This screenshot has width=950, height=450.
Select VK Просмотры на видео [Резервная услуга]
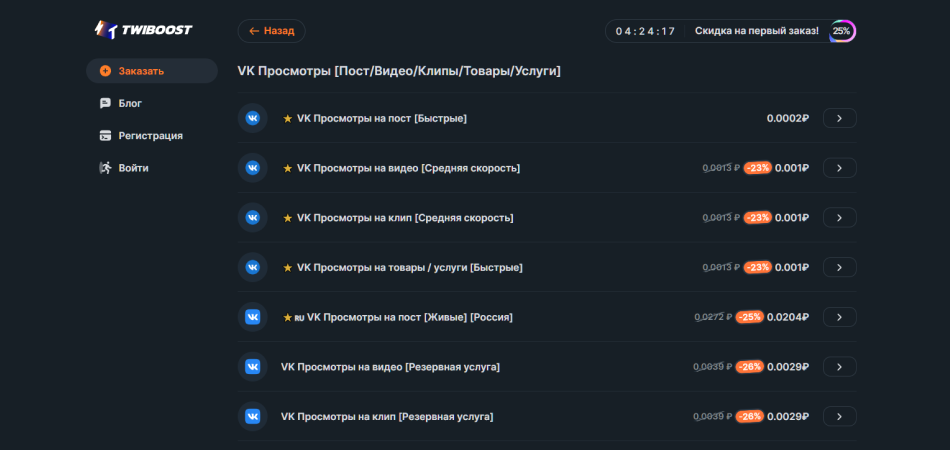click(390, 366)
